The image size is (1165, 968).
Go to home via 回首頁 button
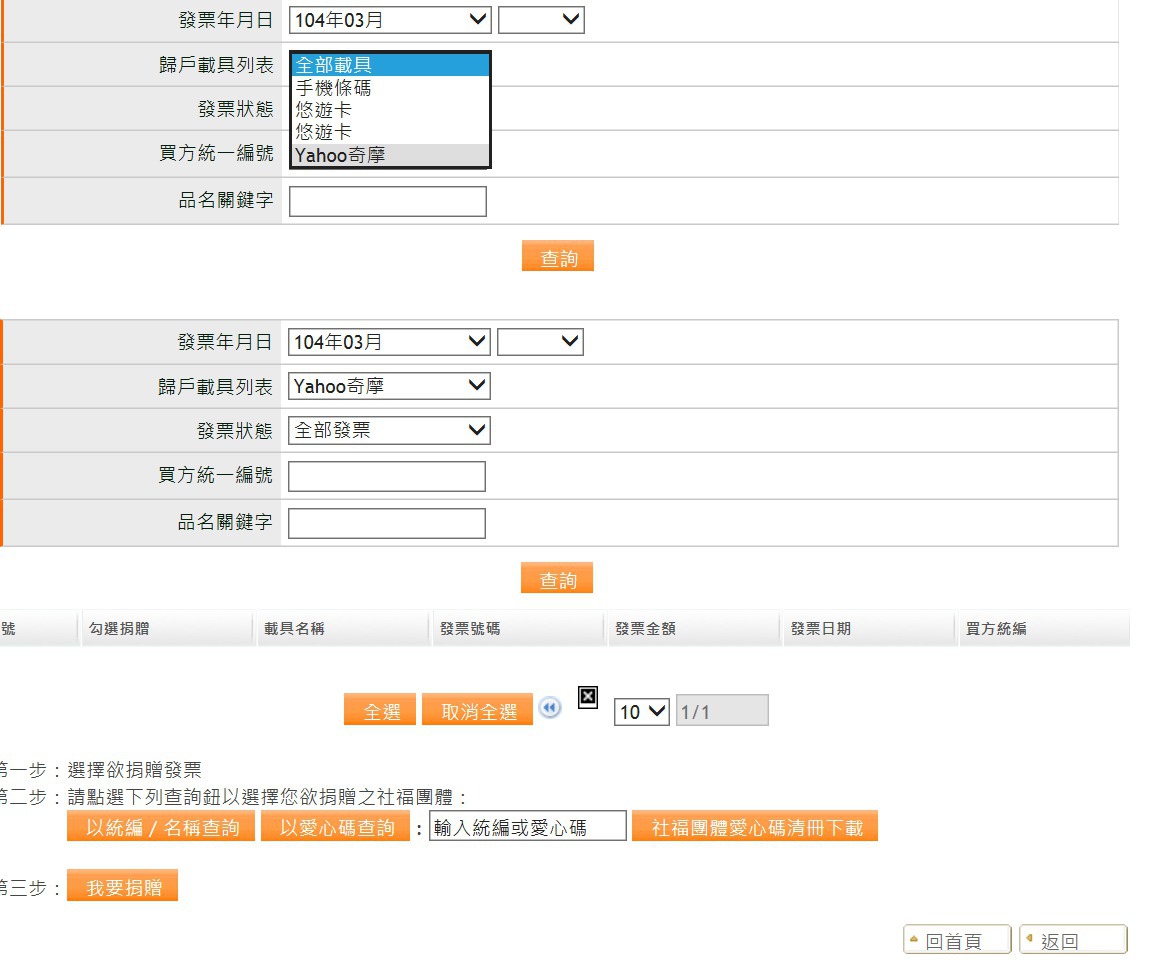(956, 941)
